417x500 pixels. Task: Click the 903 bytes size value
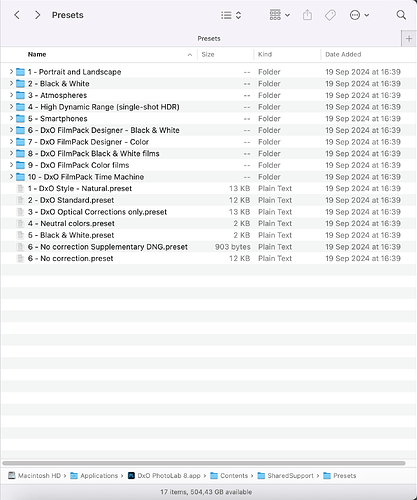(x=232, y=247)
